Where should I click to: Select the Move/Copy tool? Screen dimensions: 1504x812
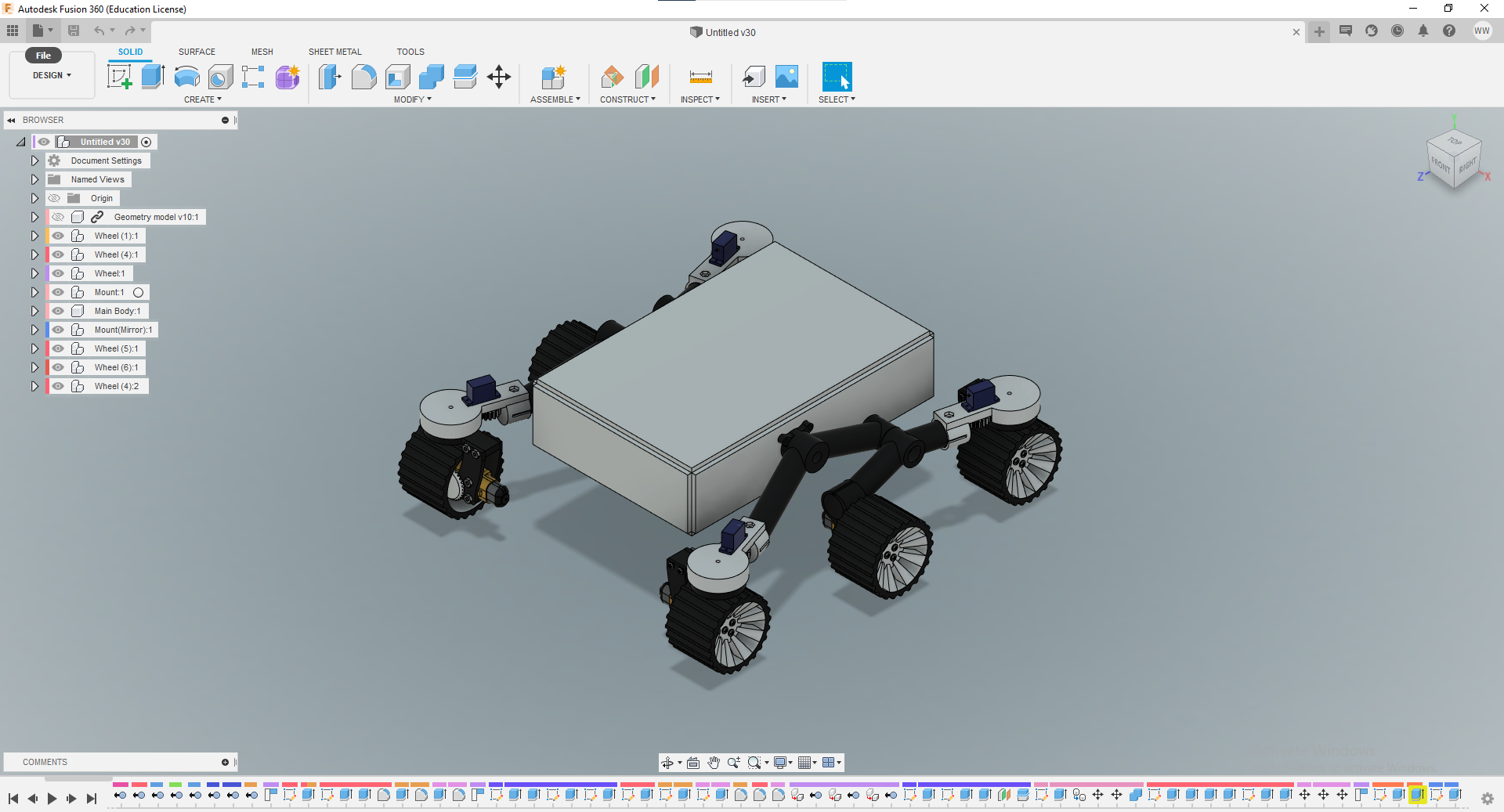(498, 77)
